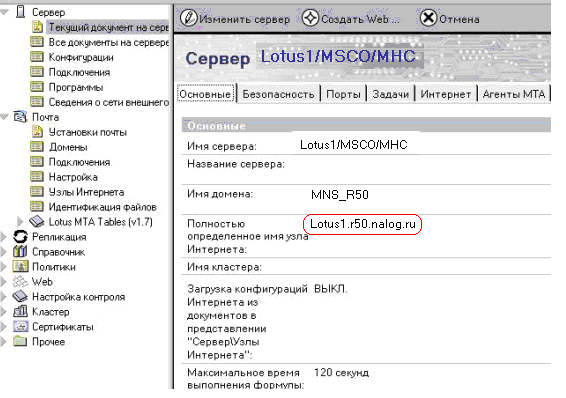Click the Настройка контроля book icon
The height and width of the screenshot is (398, 566).
tap(20, 297)
